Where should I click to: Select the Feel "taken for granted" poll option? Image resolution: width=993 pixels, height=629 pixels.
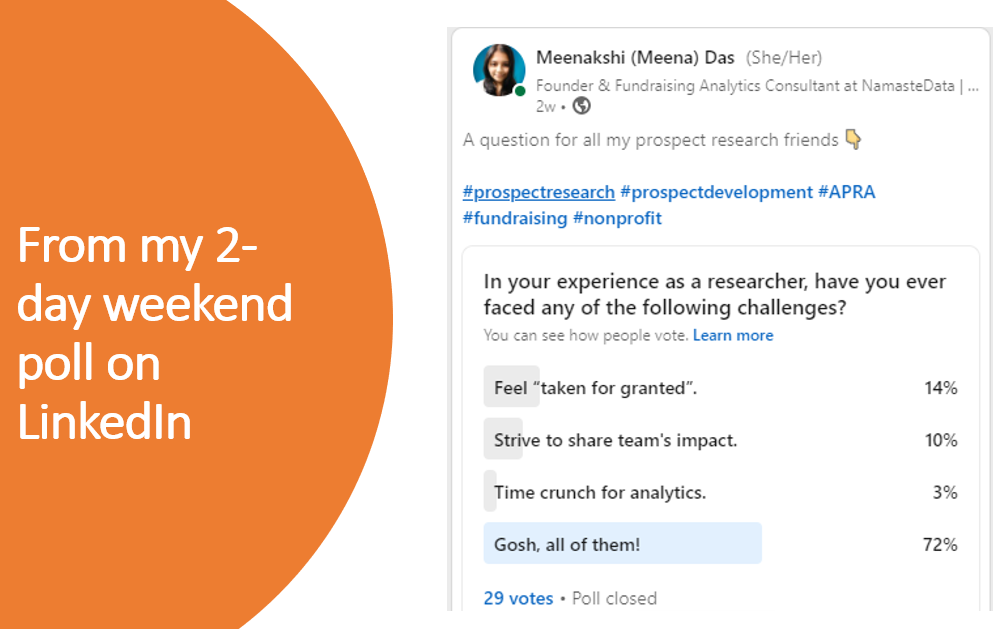coord(721,387)
